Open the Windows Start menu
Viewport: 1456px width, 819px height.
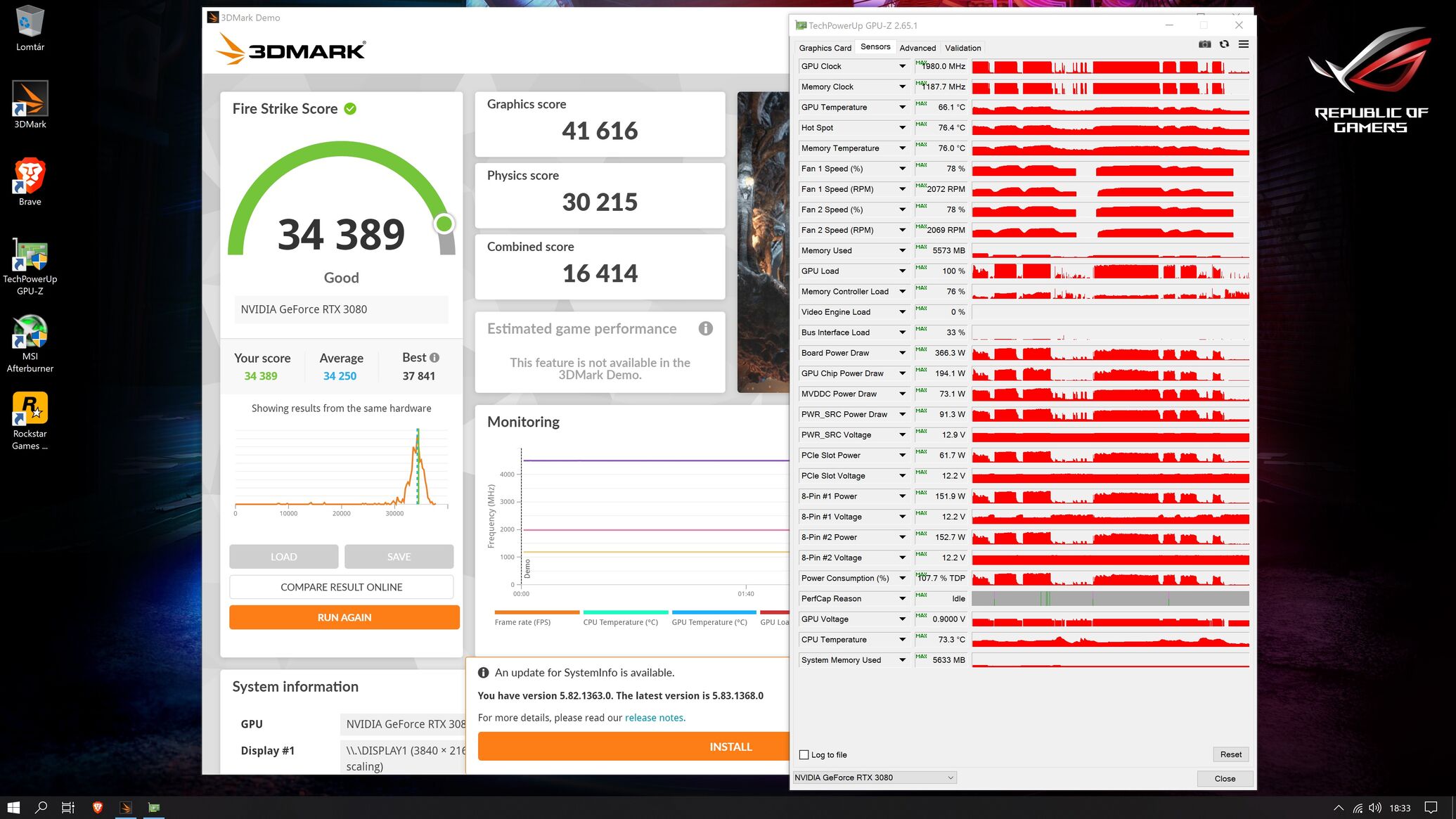(x=13, y=807)
